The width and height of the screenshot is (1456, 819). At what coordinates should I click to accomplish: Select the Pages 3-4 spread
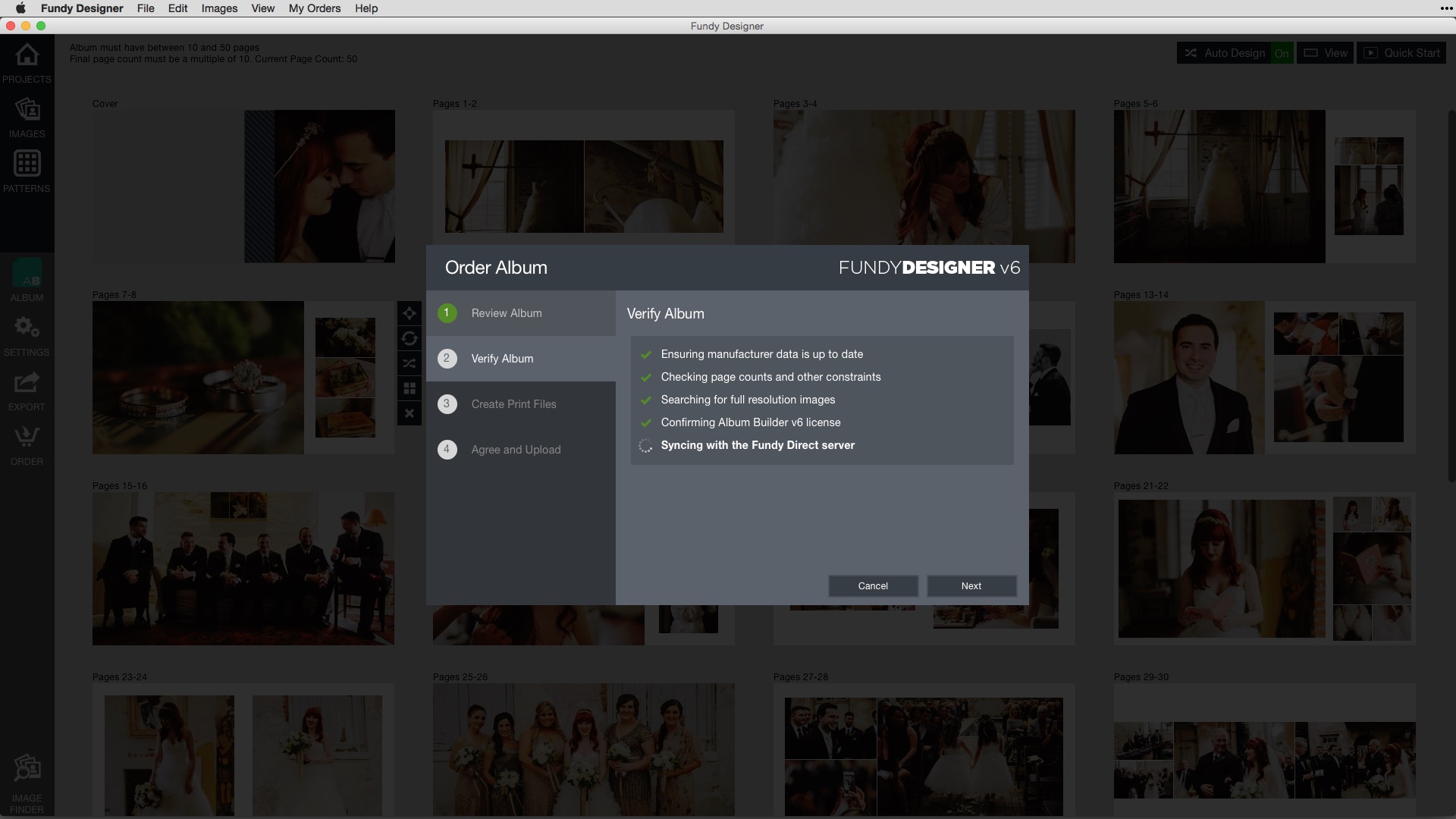click(x=924, y=177)
